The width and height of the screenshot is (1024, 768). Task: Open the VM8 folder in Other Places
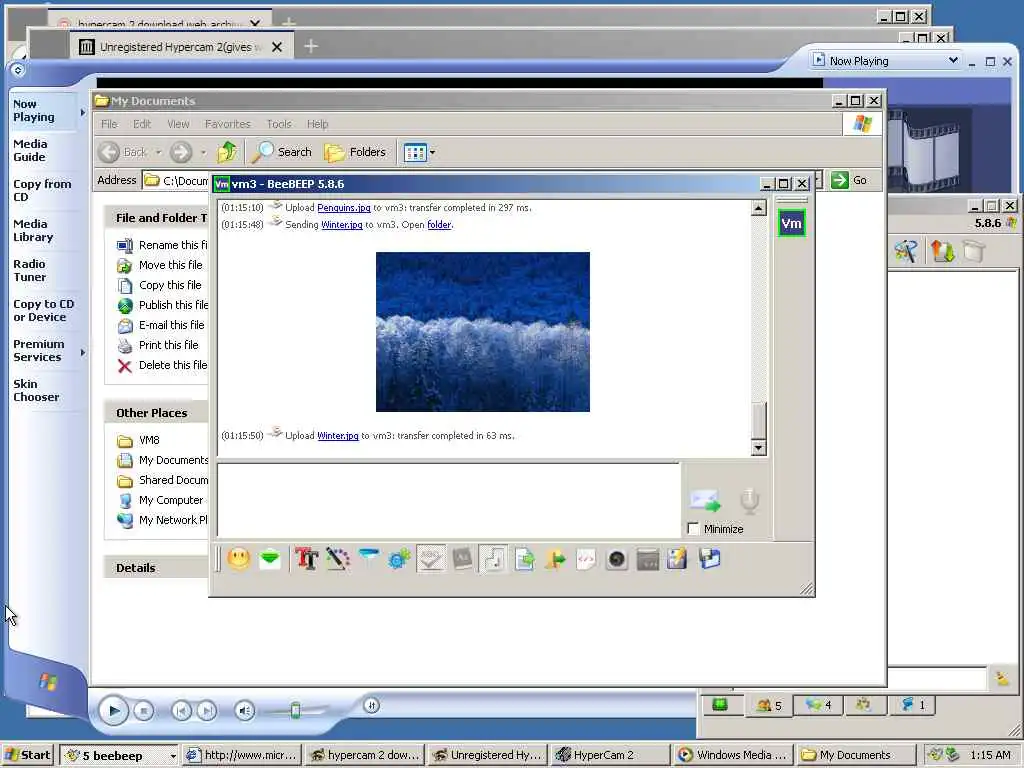pyautogui.click(x=138, y=440)
